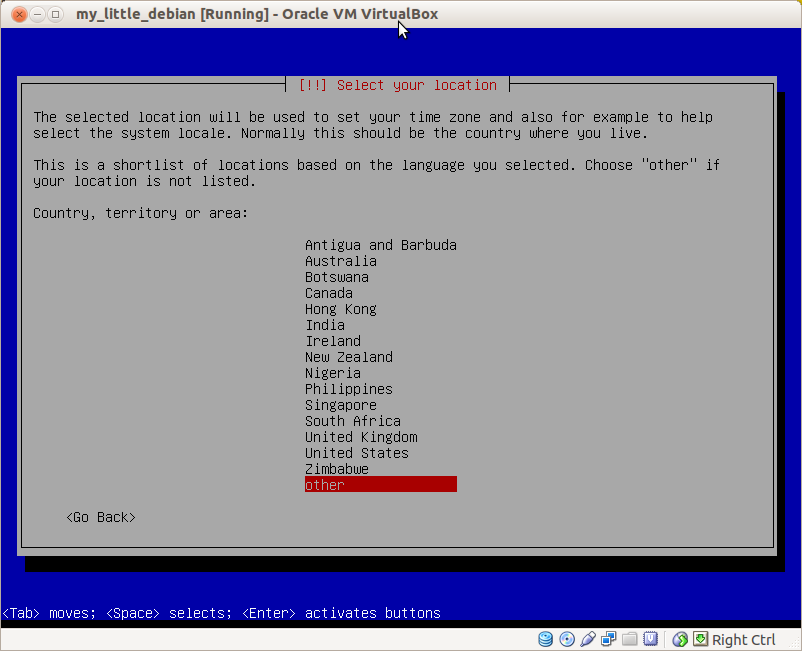Pick Zimbabwe in the country list
802x651 pixels.
point(381,469)
